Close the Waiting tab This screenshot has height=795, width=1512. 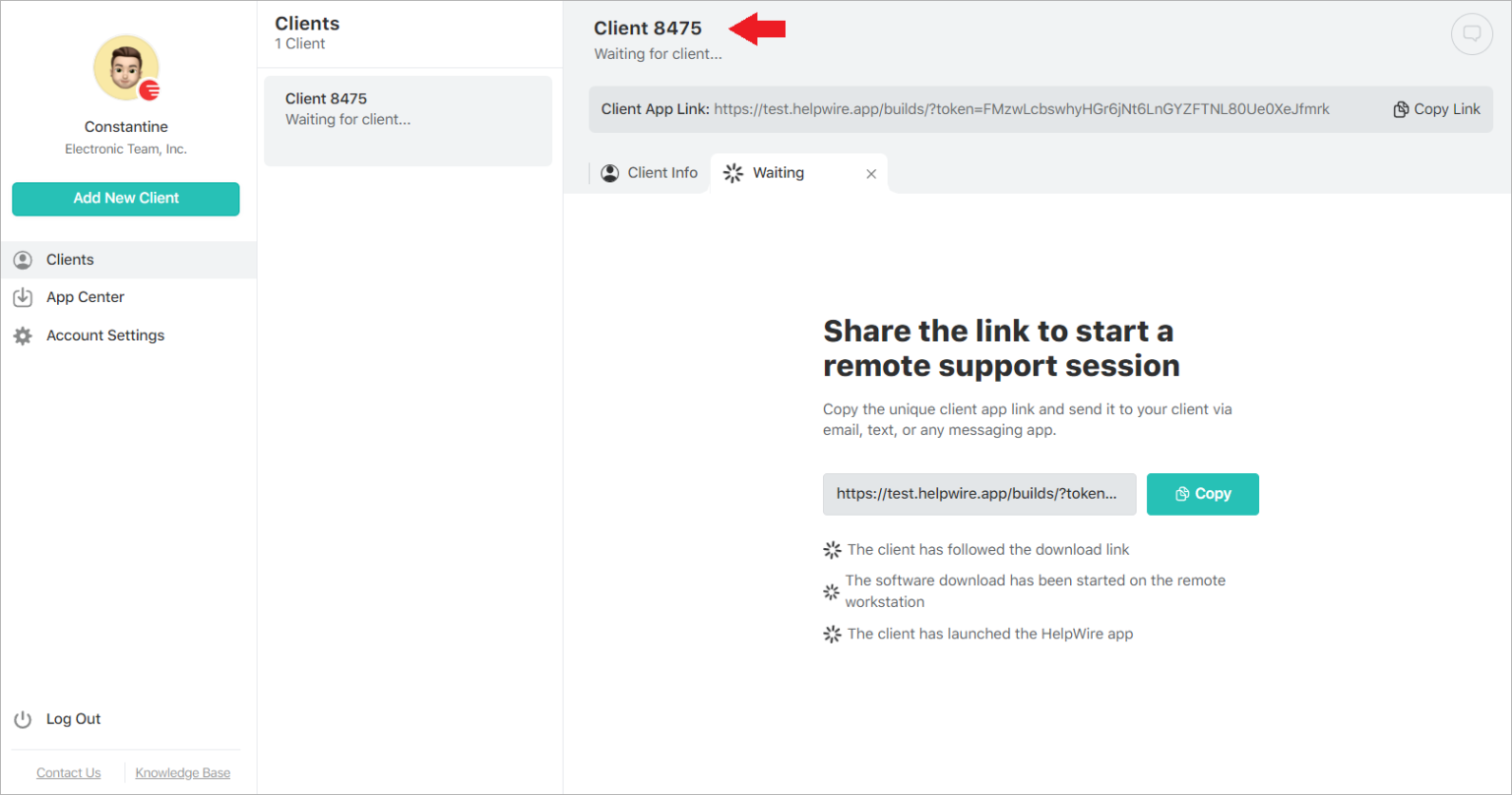[870, 173]
